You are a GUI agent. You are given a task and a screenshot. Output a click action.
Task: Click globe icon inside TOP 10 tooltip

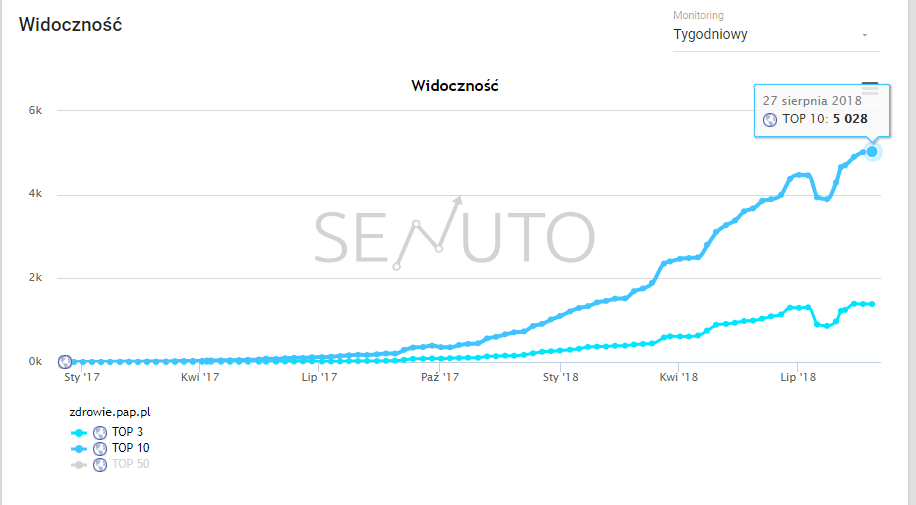(770, 119)
